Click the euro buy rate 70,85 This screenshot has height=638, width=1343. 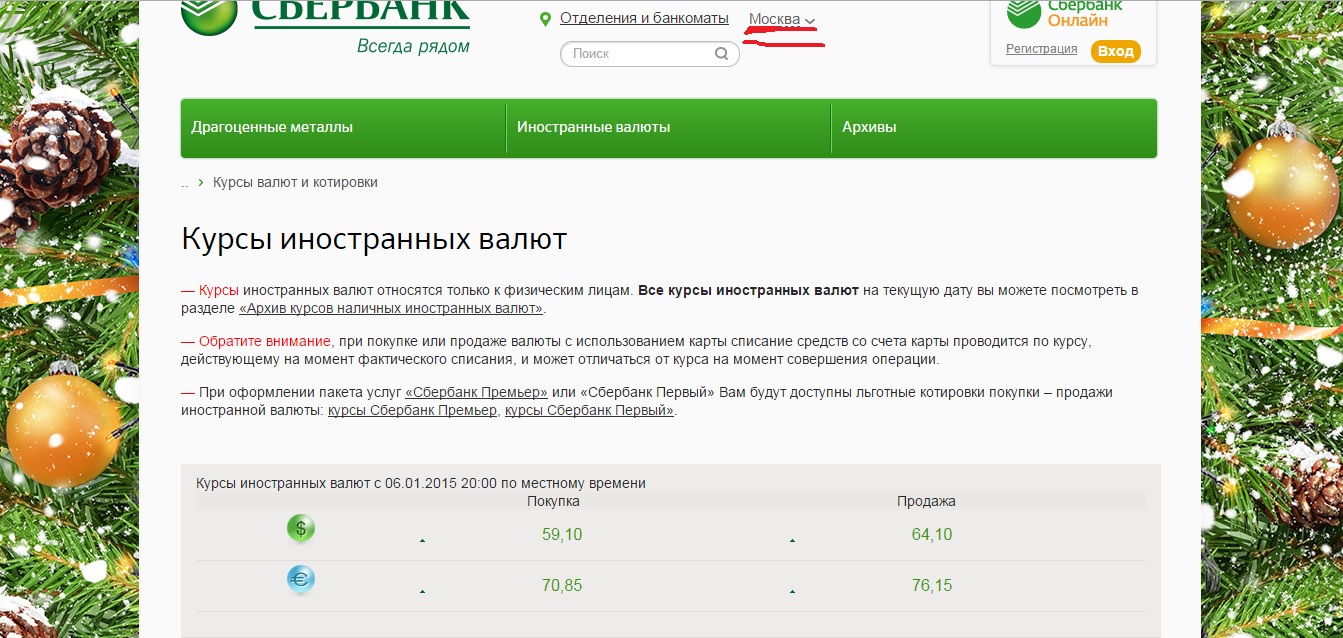[x=562, y=585]
